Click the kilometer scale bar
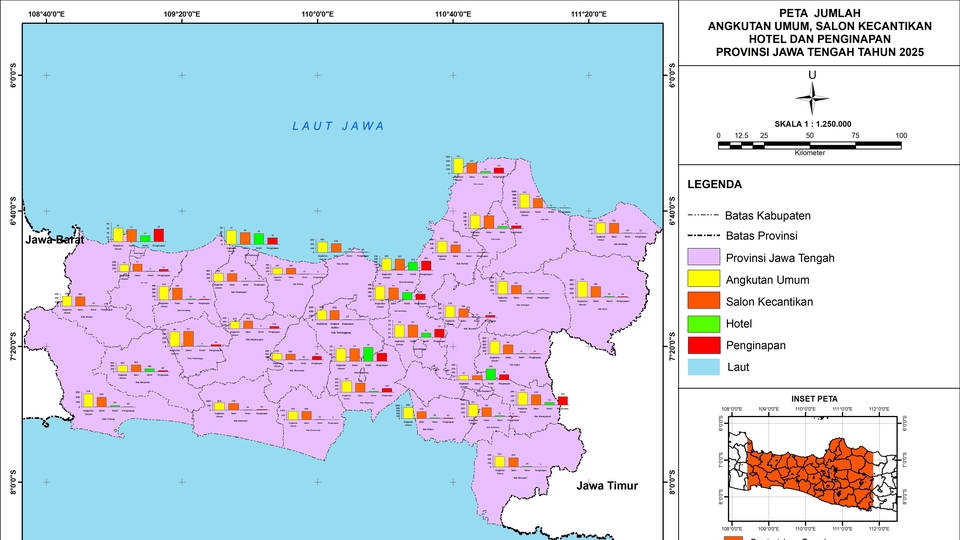 click(x=810, y=146)
